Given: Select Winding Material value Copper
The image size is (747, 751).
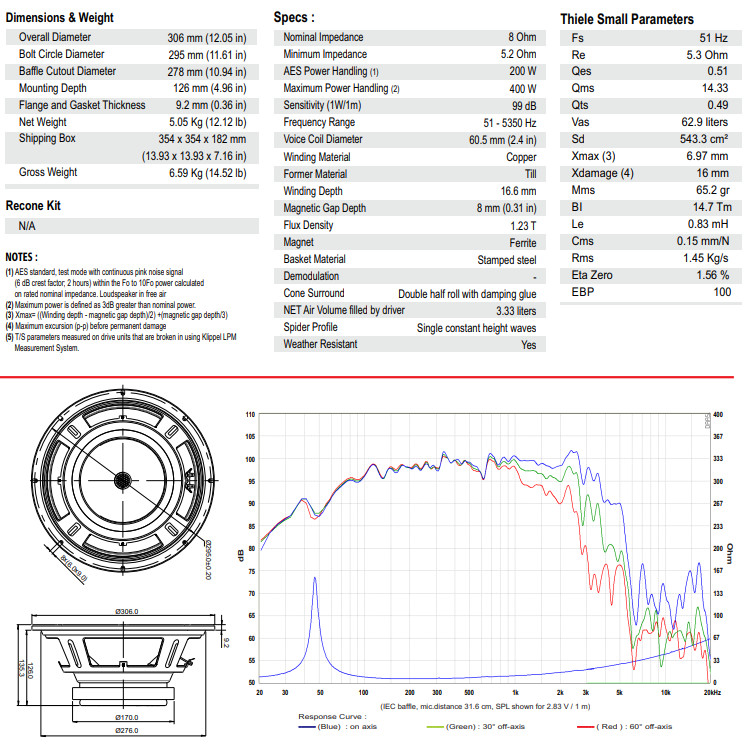Looking at the screenshot, I should click(521, 157).
